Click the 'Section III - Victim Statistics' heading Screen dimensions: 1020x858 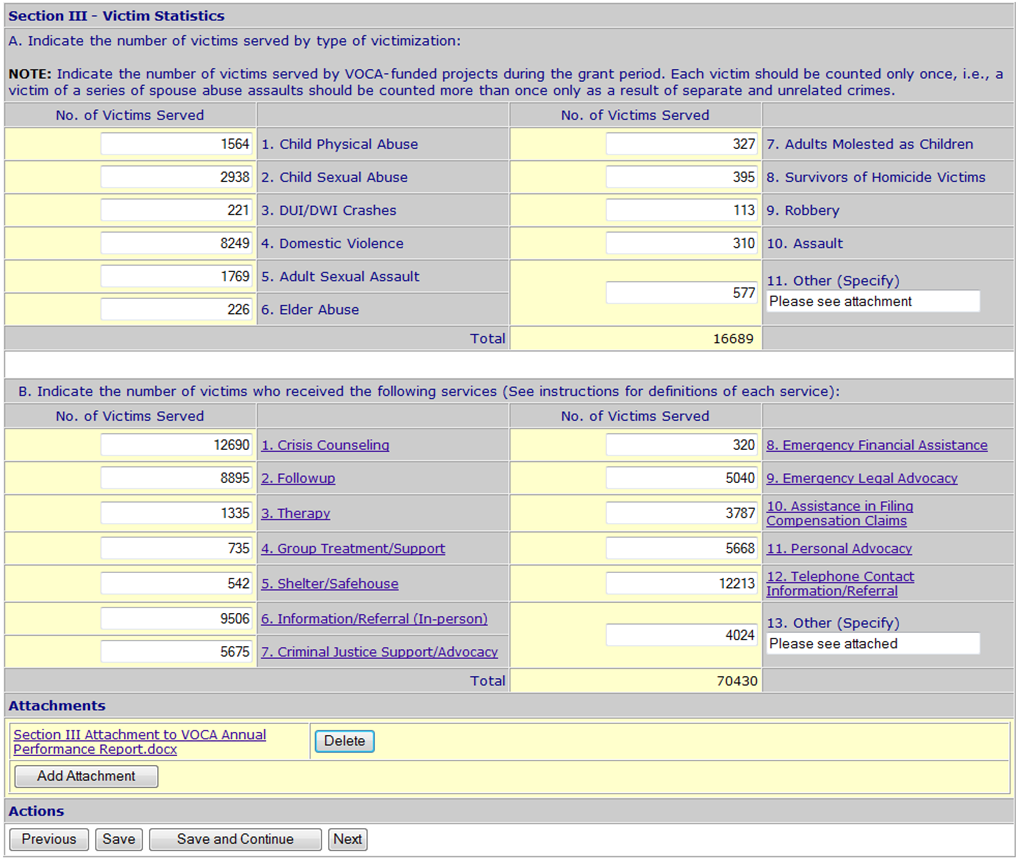click(116, 16)
